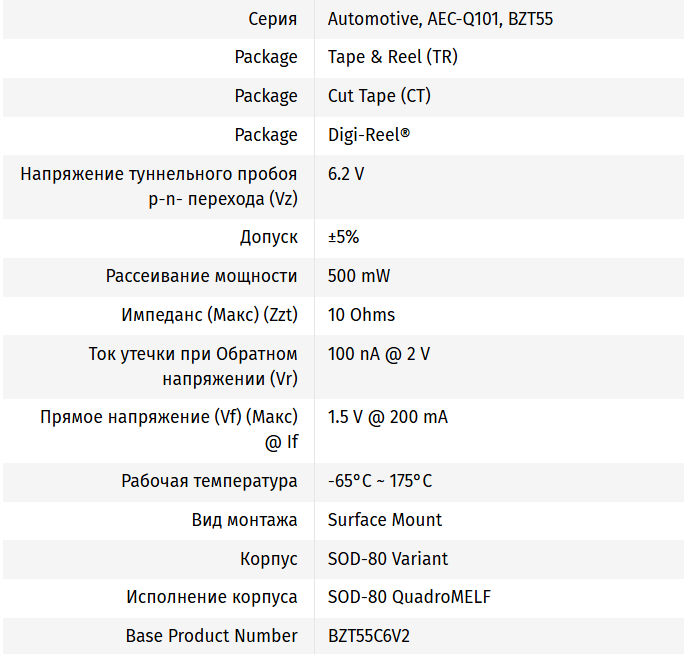
Task: Click the "BZT55C6V2" base product number
Action: (x=369, y=636)
